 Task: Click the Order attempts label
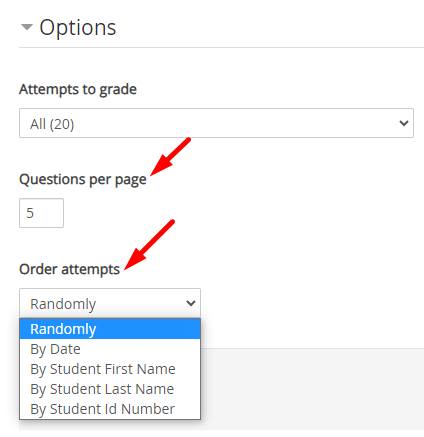point(69,269)
